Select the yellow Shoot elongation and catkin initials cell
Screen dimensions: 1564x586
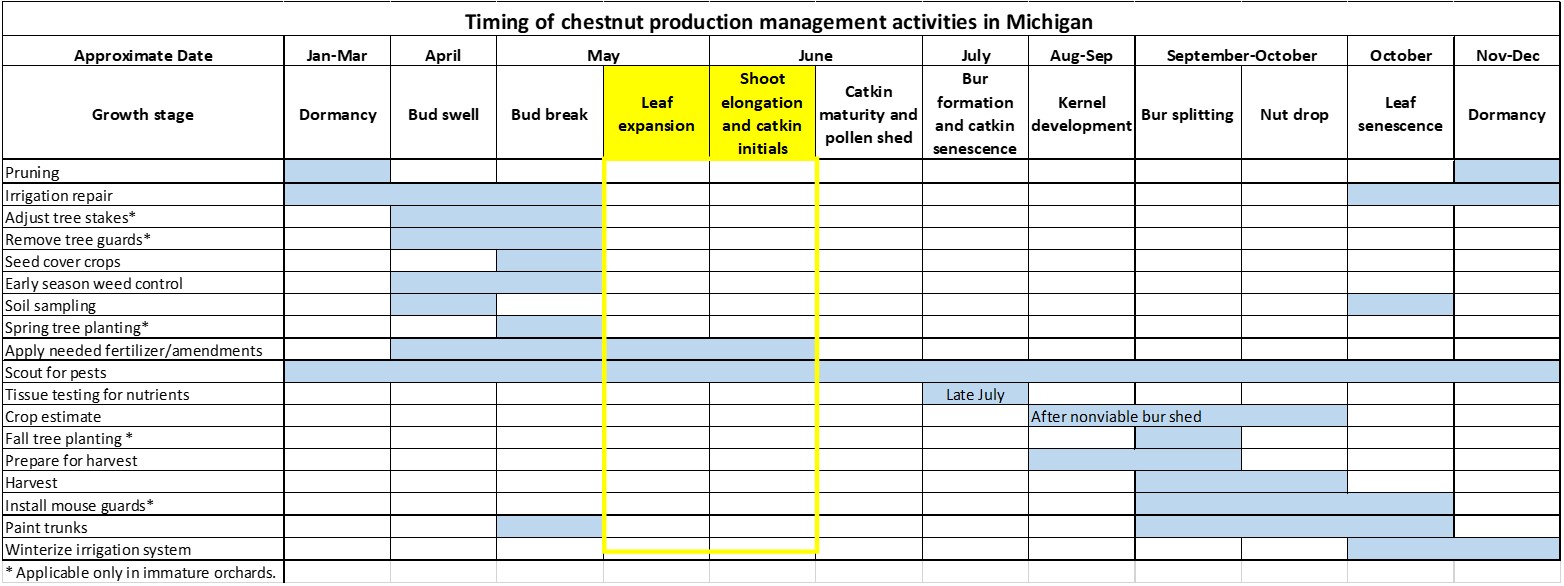(x=762, y=114)
